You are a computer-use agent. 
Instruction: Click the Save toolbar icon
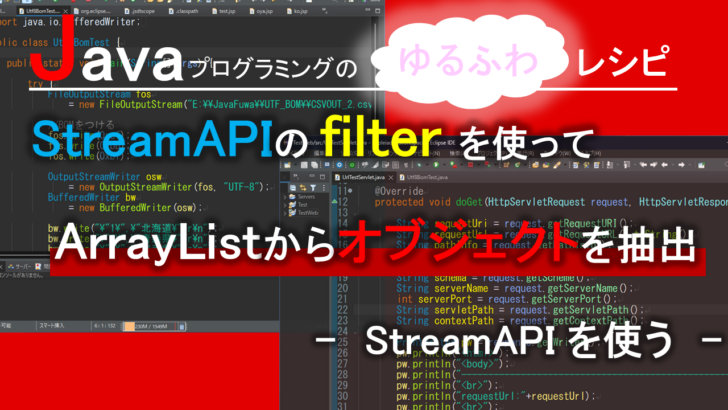[x=304, y=165]
